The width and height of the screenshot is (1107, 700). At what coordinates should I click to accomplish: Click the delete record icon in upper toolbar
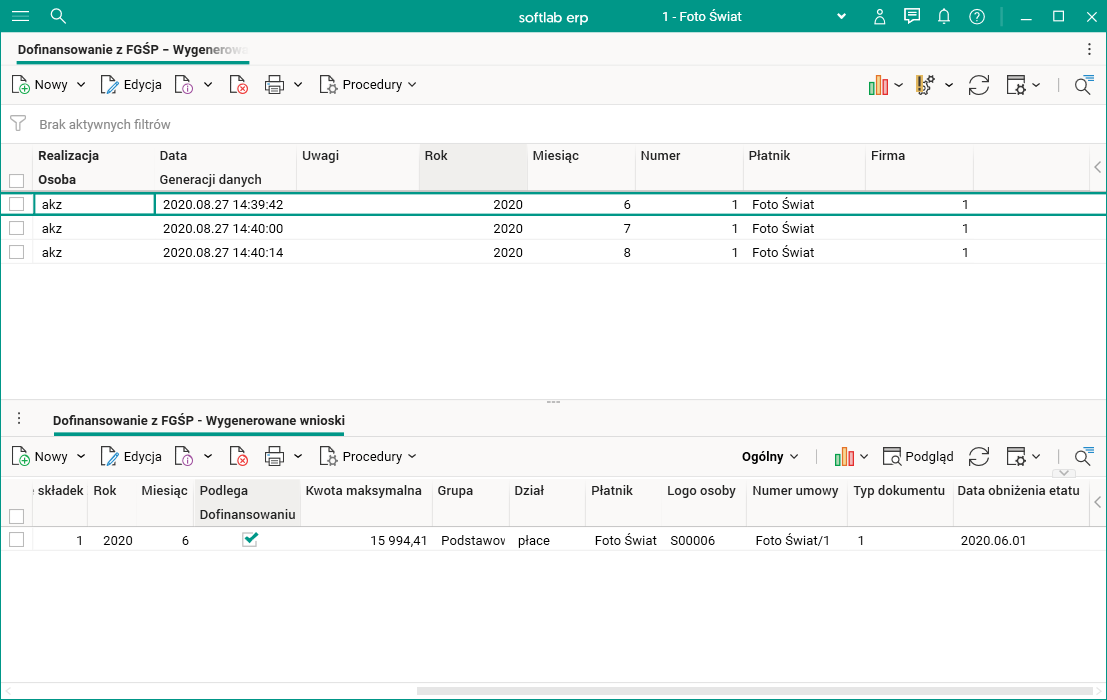(x=239, y=85)
